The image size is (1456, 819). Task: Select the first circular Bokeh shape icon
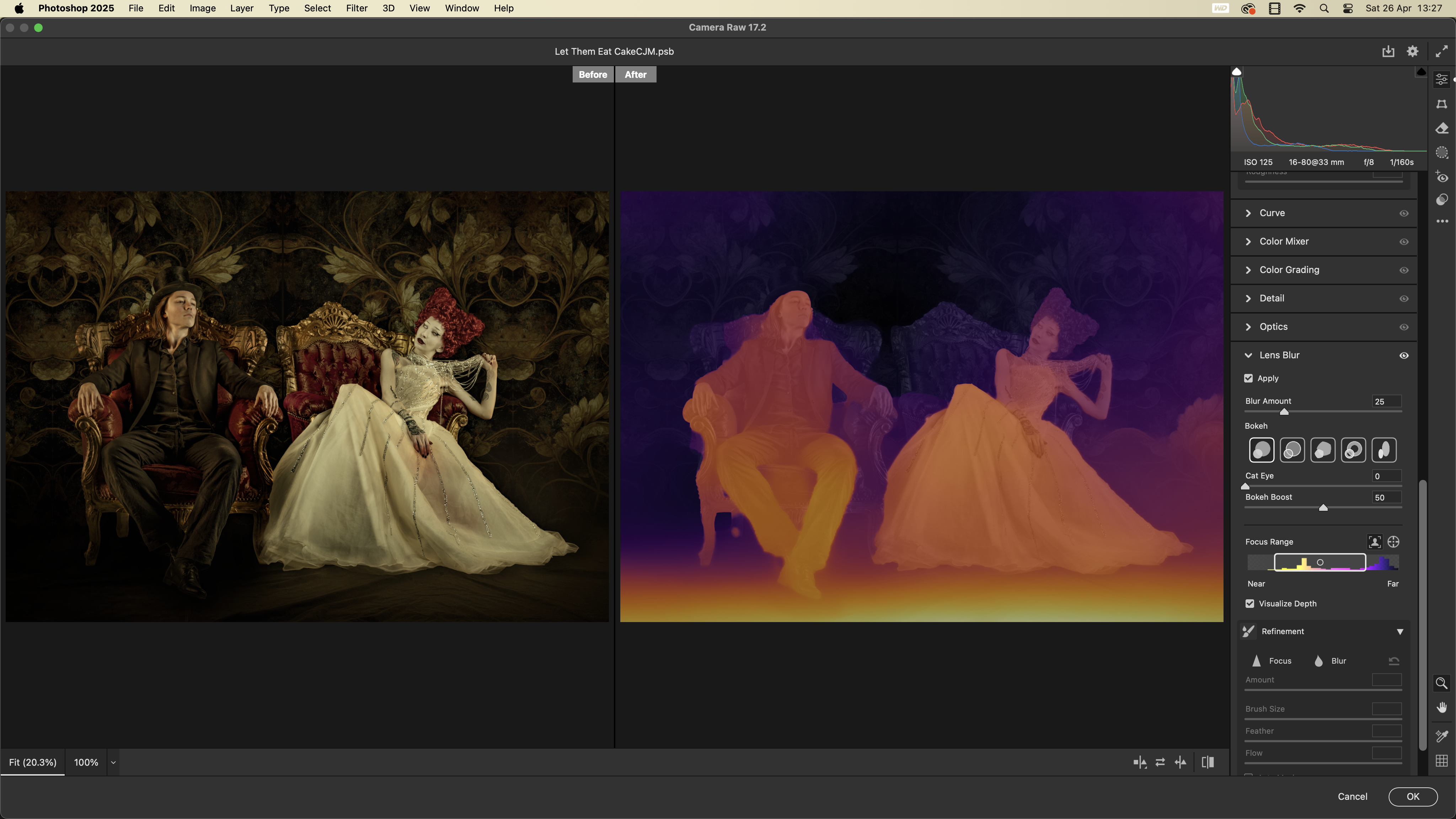[x=1261, y=450]
